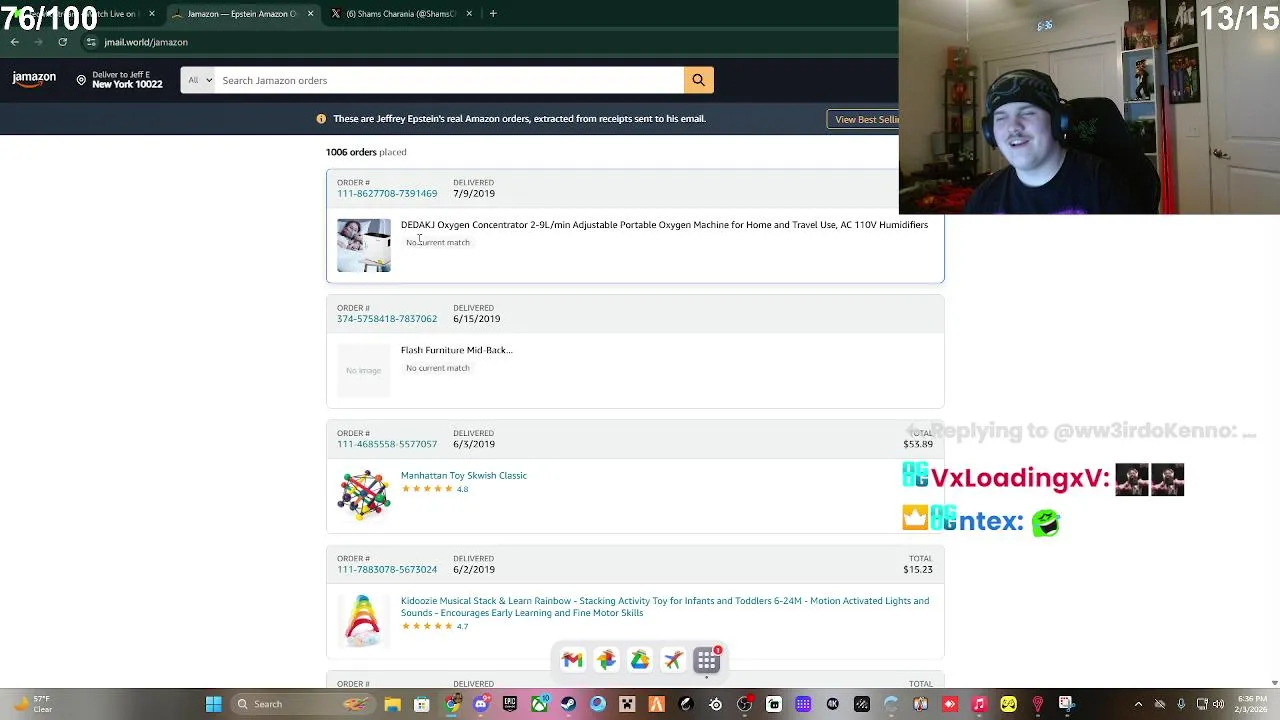Viewport: 1280px width, 720px height.
Task: Open Steam from taskbar
Action: click(569, 704)
